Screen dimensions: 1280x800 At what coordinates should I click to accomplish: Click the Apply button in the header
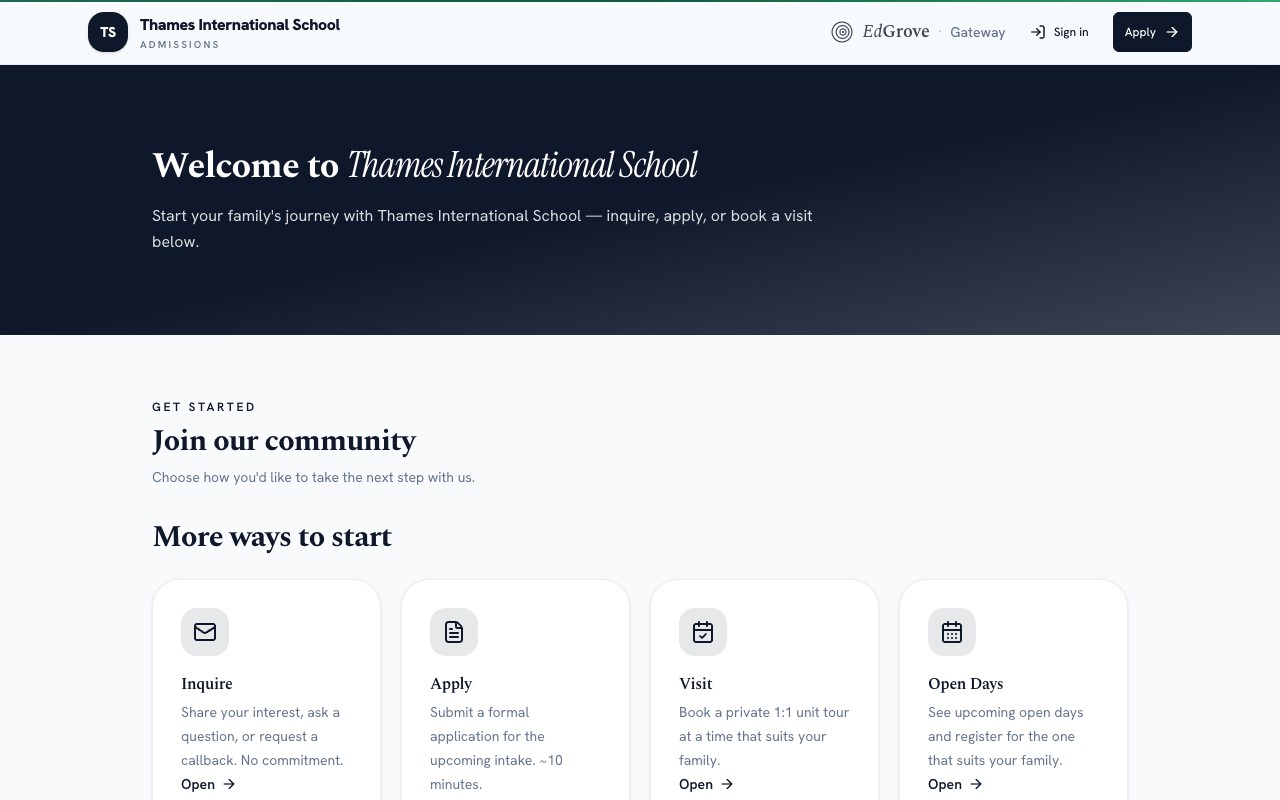pyautogui.click(x=1152, y=32)
